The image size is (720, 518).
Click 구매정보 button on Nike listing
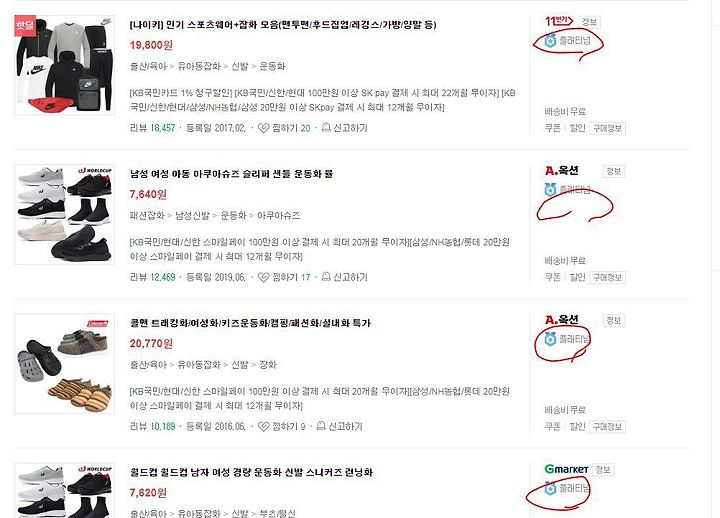coord(608,128)
